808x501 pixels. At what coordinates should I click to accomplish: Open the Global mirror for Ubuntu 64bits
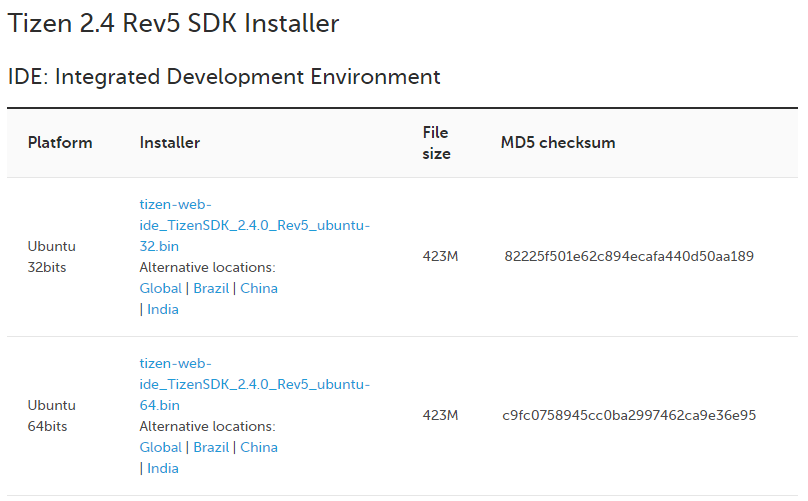(x=160, y=447)
